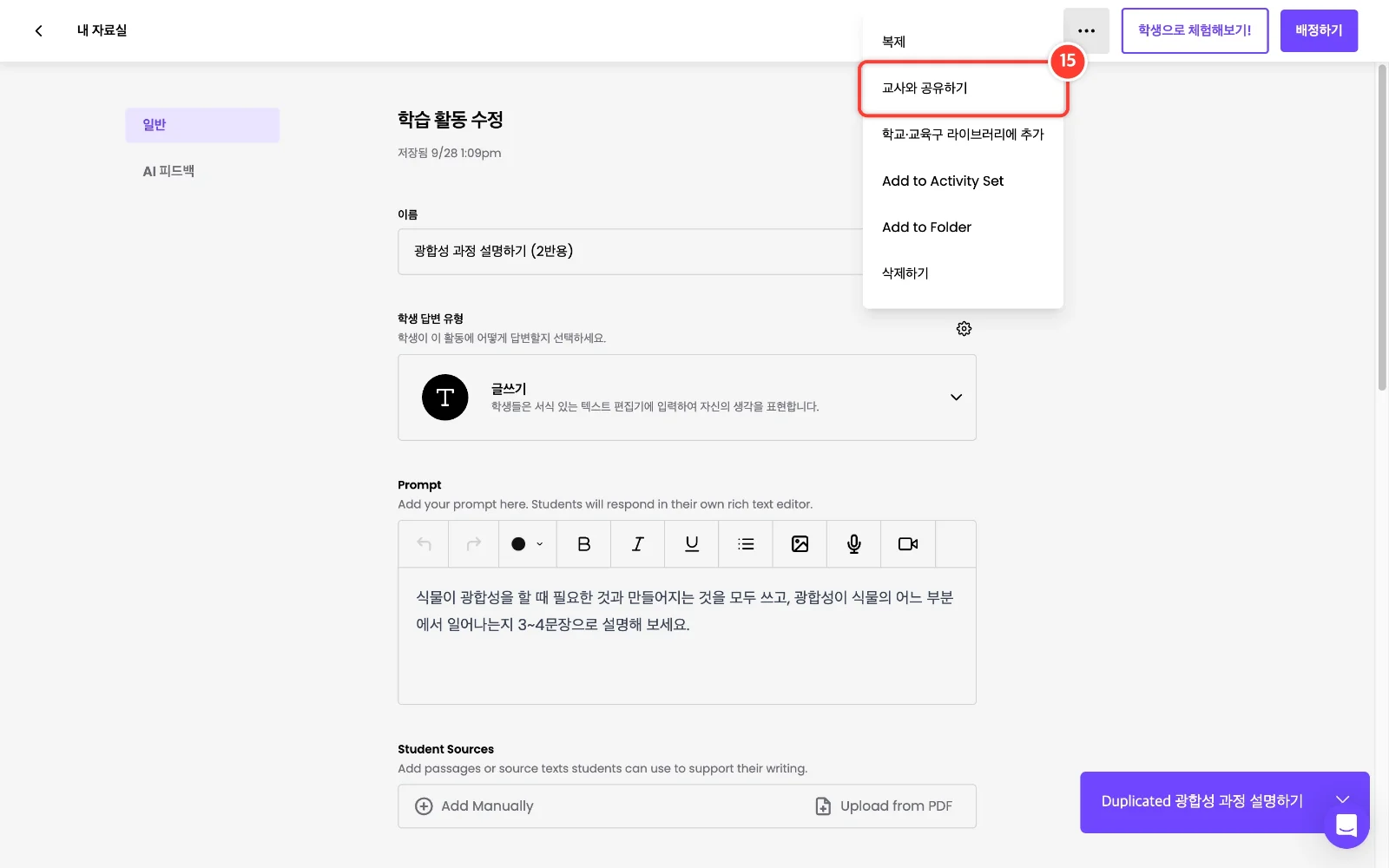This screenshot has width=1389, height=868.
Task: Insert an image into the prompt
Action: point(800,544)
